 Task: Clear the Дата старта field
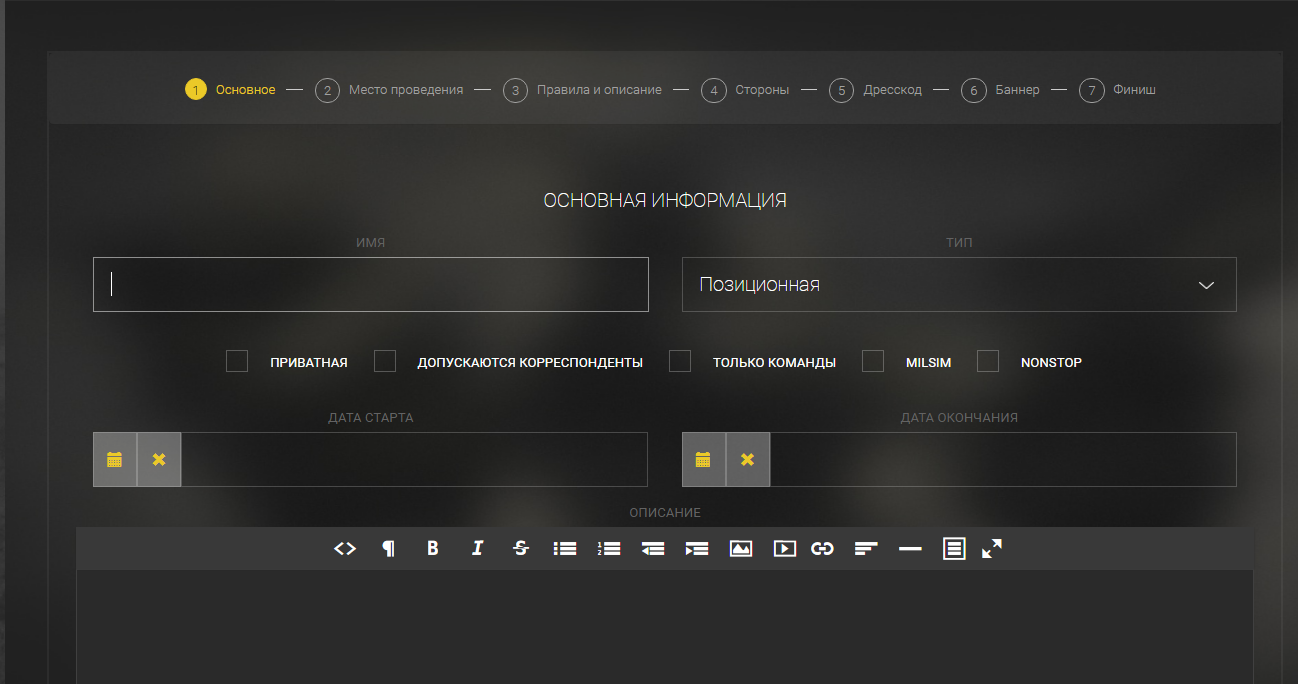tap(159, 460)
